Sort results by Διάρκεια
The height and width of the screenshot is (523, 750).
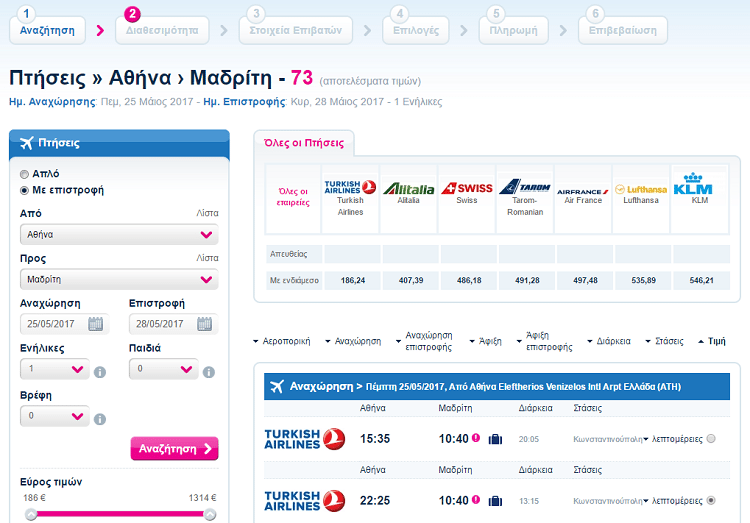(x=609, y=341)
